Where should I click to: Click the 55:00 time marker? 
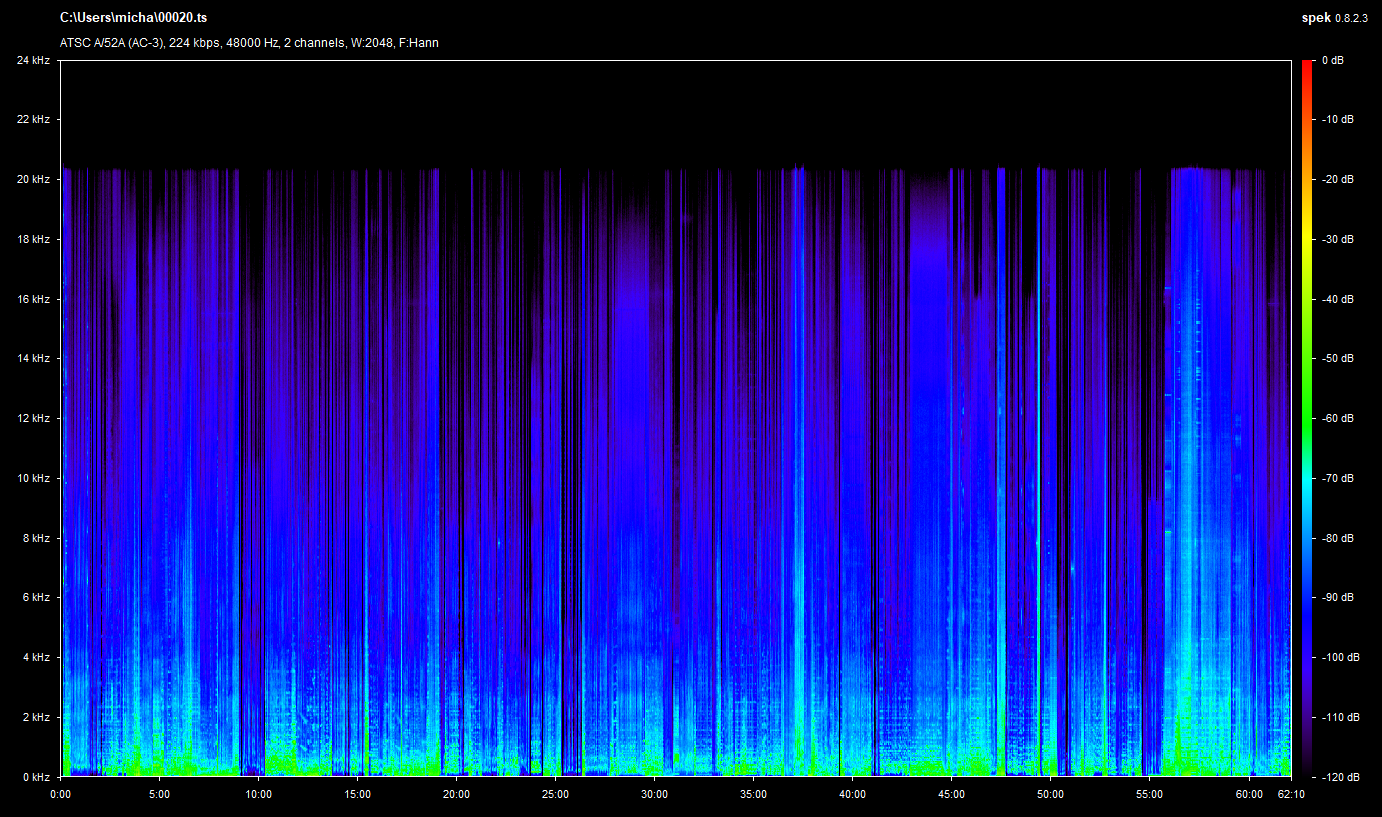pos(1149,795)
